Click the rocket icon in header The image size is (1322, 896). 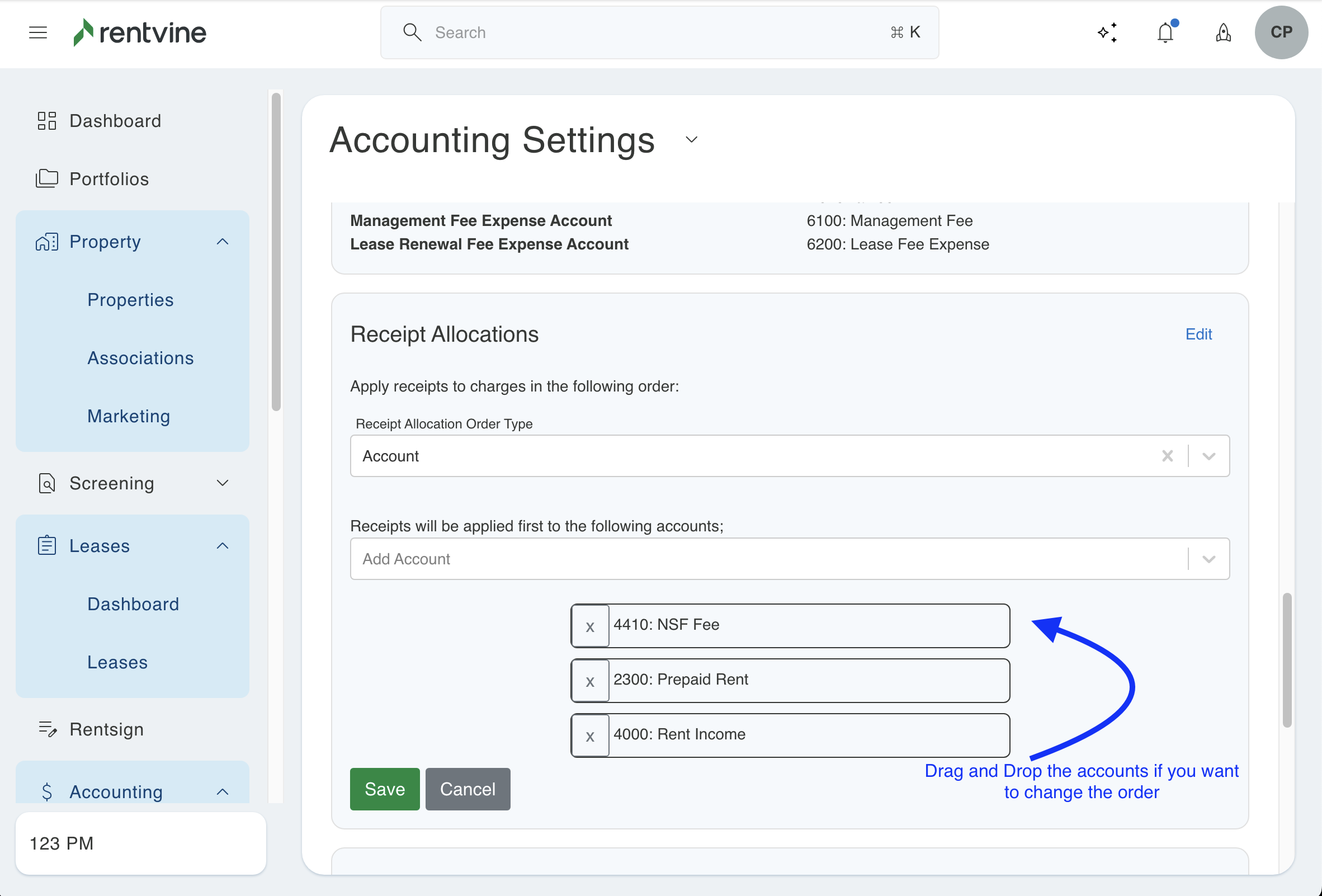1223,32
